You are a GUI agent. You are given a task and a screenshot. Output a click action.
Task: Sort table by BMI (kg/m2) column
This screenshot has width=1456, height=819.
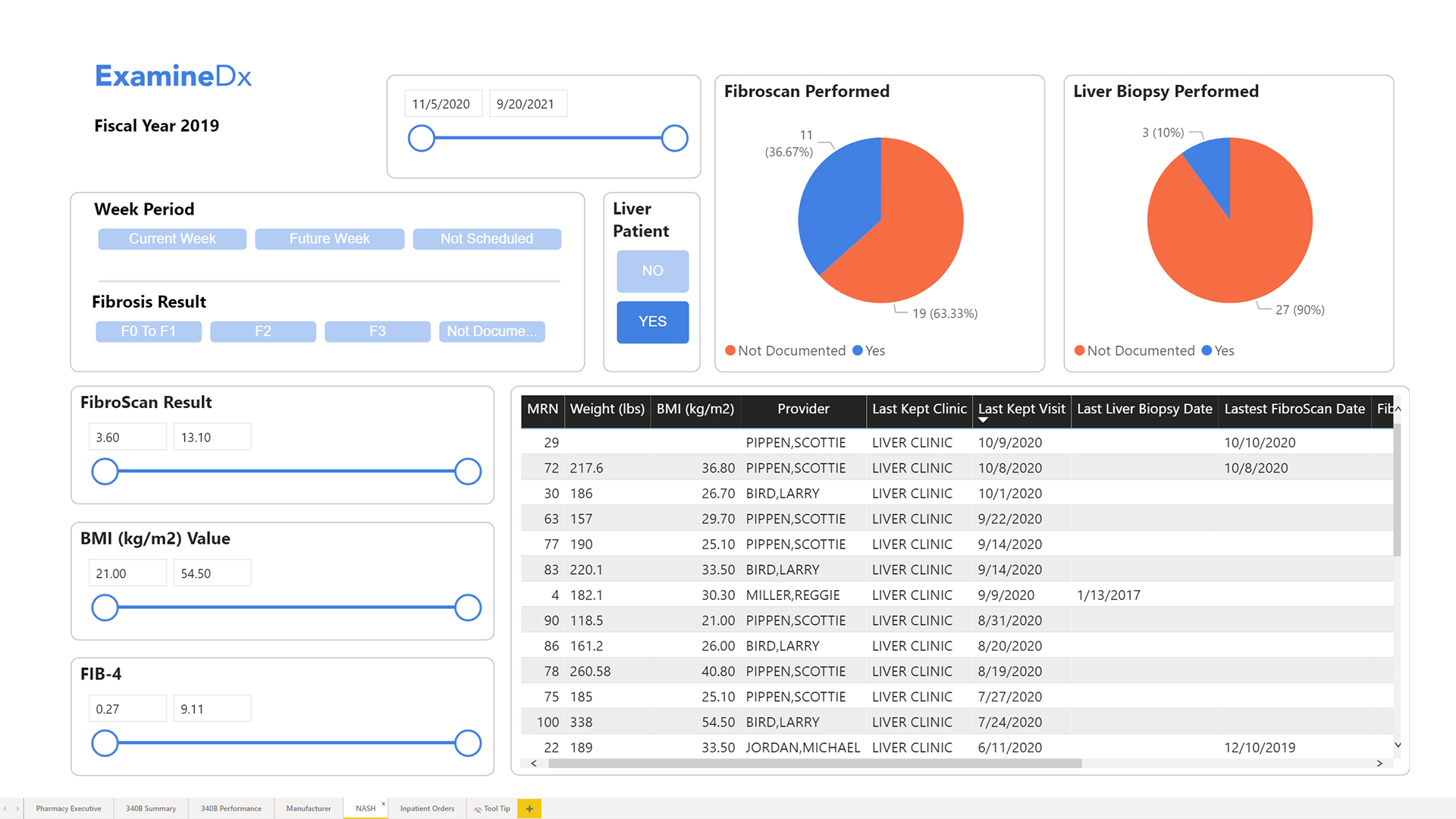695,409
